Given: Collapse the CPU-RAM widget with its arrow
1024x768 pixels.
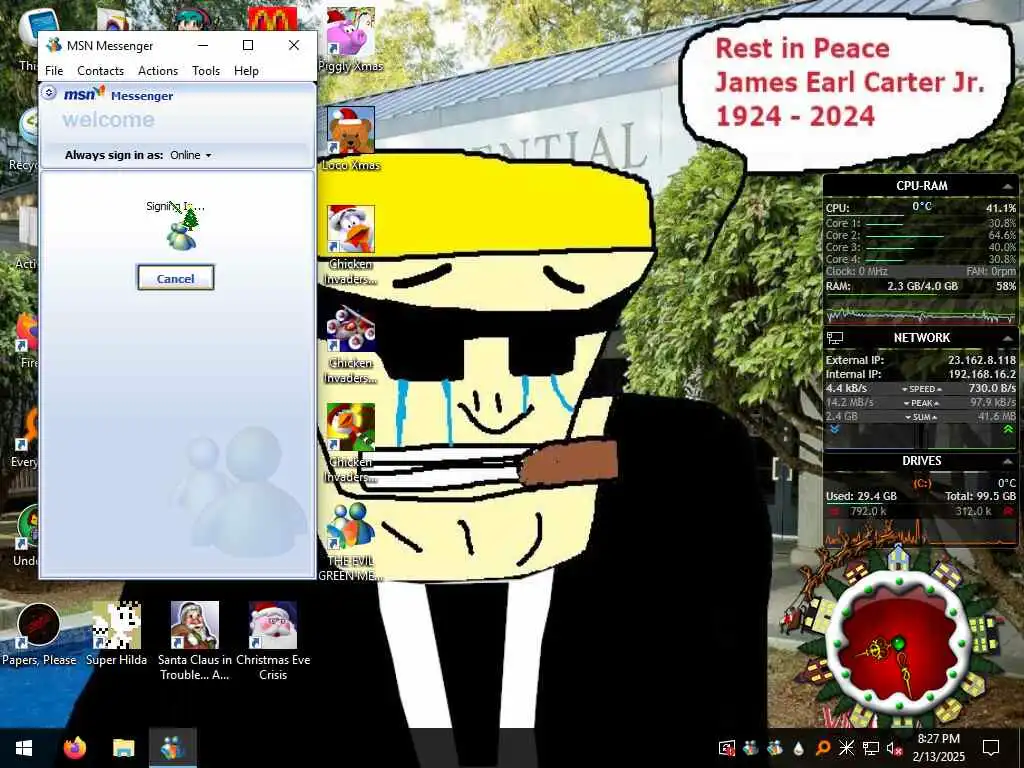Looking at the screenshot, I should [1007, 187].
